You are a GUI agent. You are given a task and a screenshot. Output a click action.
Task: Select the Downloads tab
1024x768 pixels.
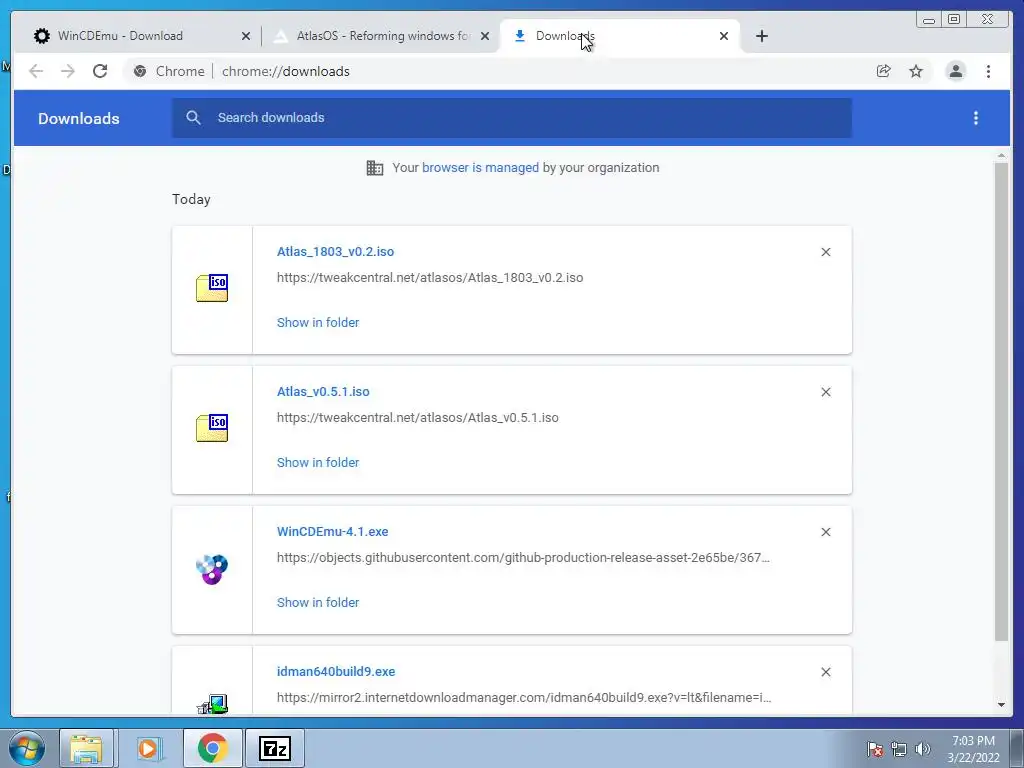tap(620, 36)
